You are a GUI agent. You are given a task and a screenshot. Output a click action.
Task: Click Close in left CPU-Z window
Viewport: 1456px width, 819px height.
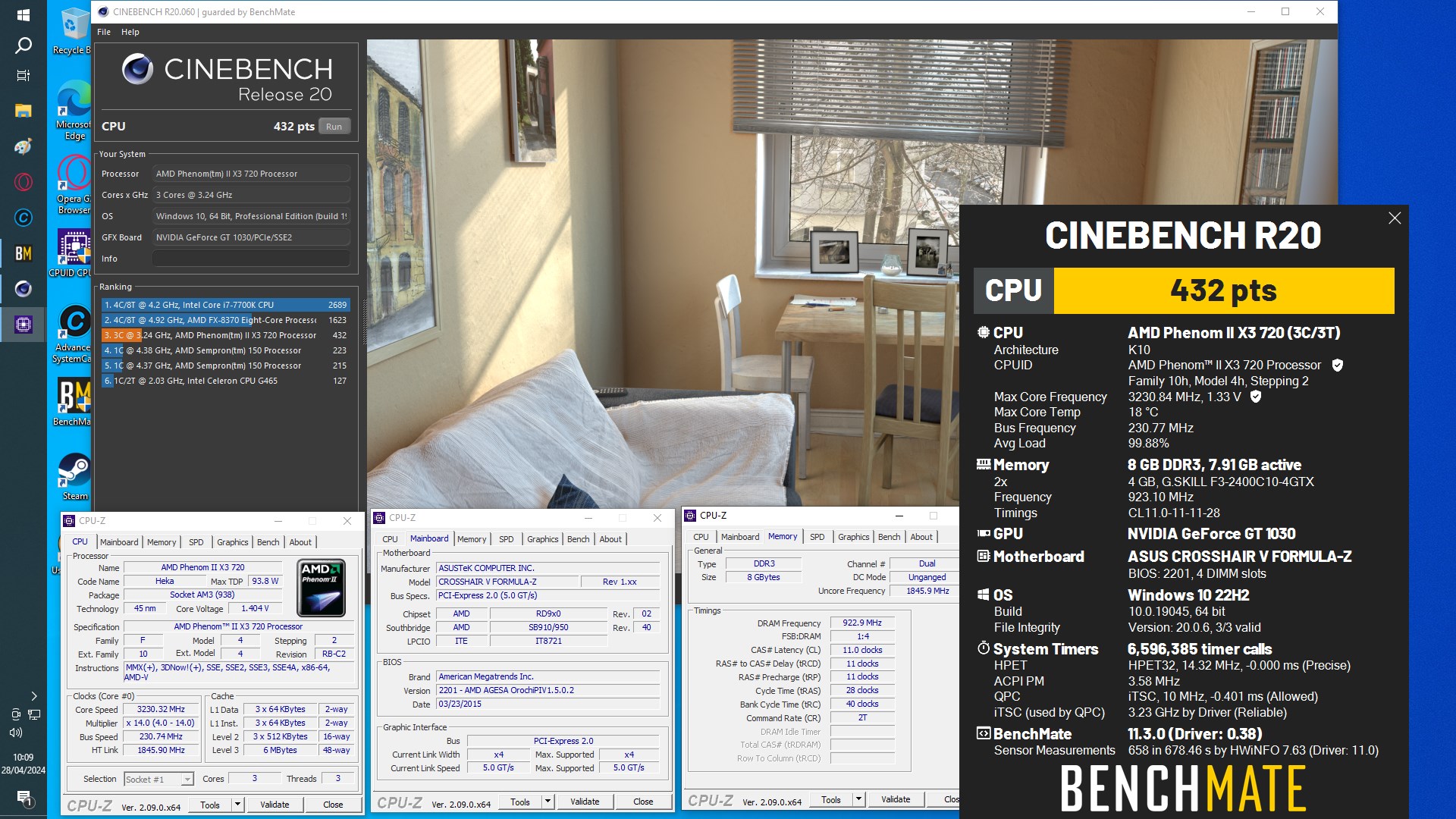coord(333,805)
